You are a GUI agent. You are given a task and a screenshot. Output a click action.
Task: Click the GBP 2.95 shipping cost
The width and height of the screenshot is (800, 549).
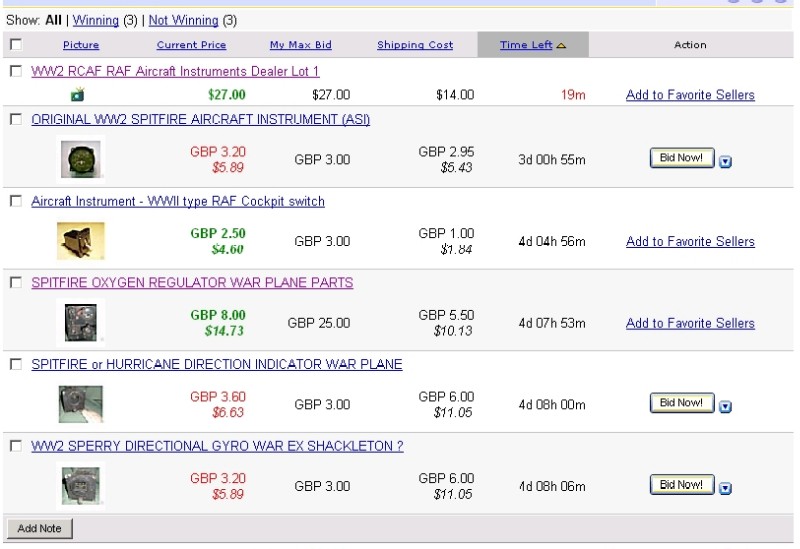coord(446,152)
